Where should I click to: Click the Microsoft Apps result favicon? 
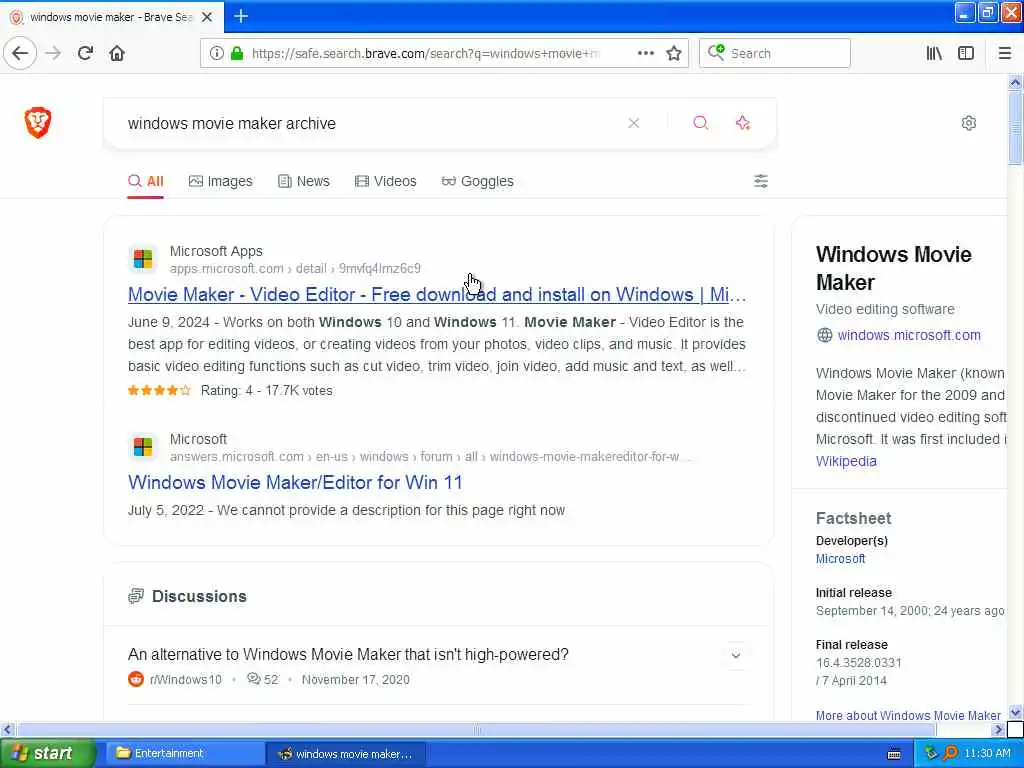pyautogui.click(x=143, y=259)
